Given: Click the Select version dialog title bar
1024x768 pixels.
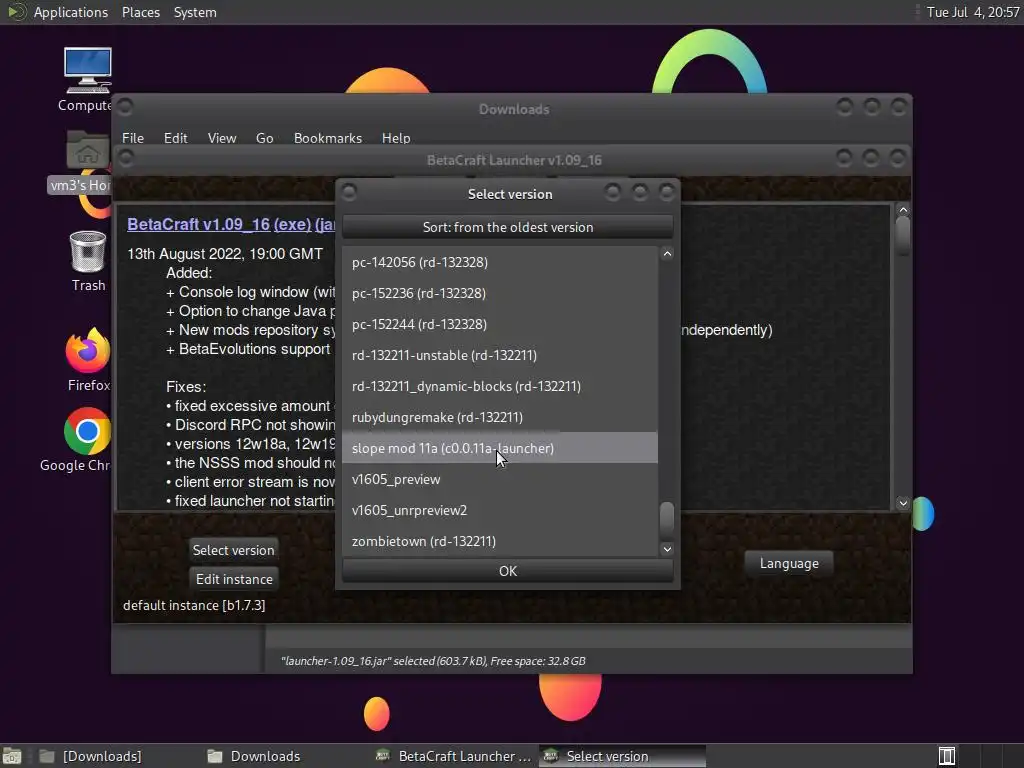Looking at the screenshot, I should point(509,194).
